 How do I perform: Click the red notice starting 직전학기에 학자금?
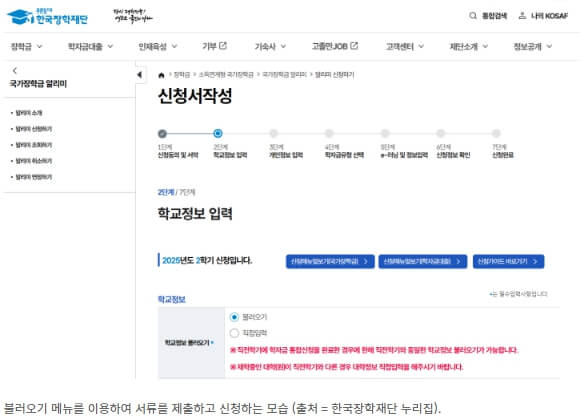[x=374, y=350]
